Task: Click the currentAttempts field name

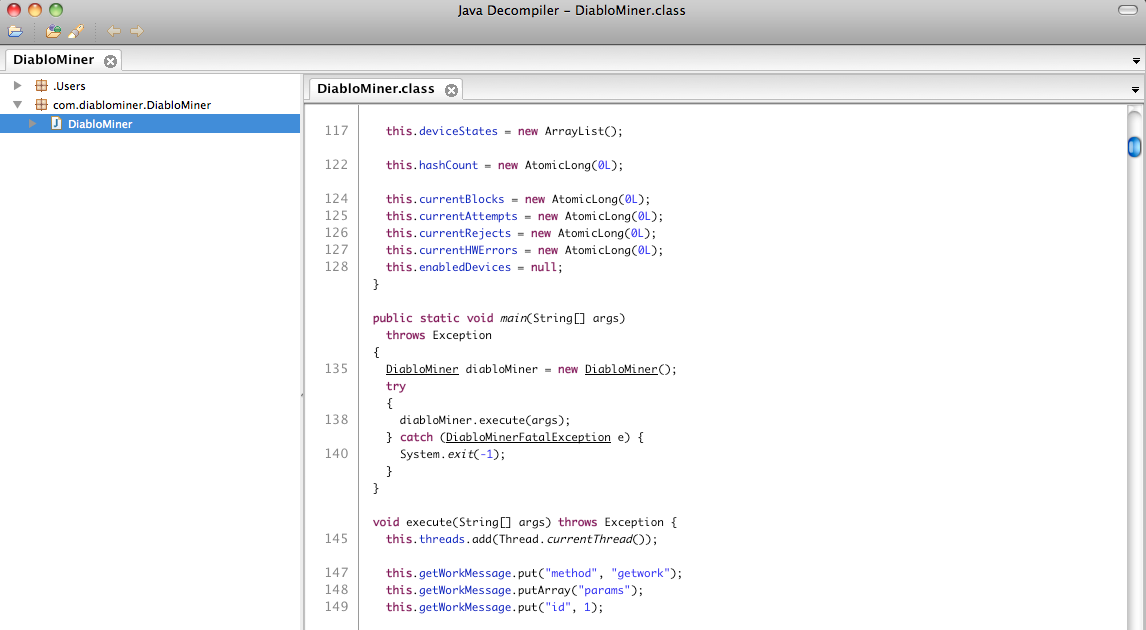Action: (x=468, y=216)
